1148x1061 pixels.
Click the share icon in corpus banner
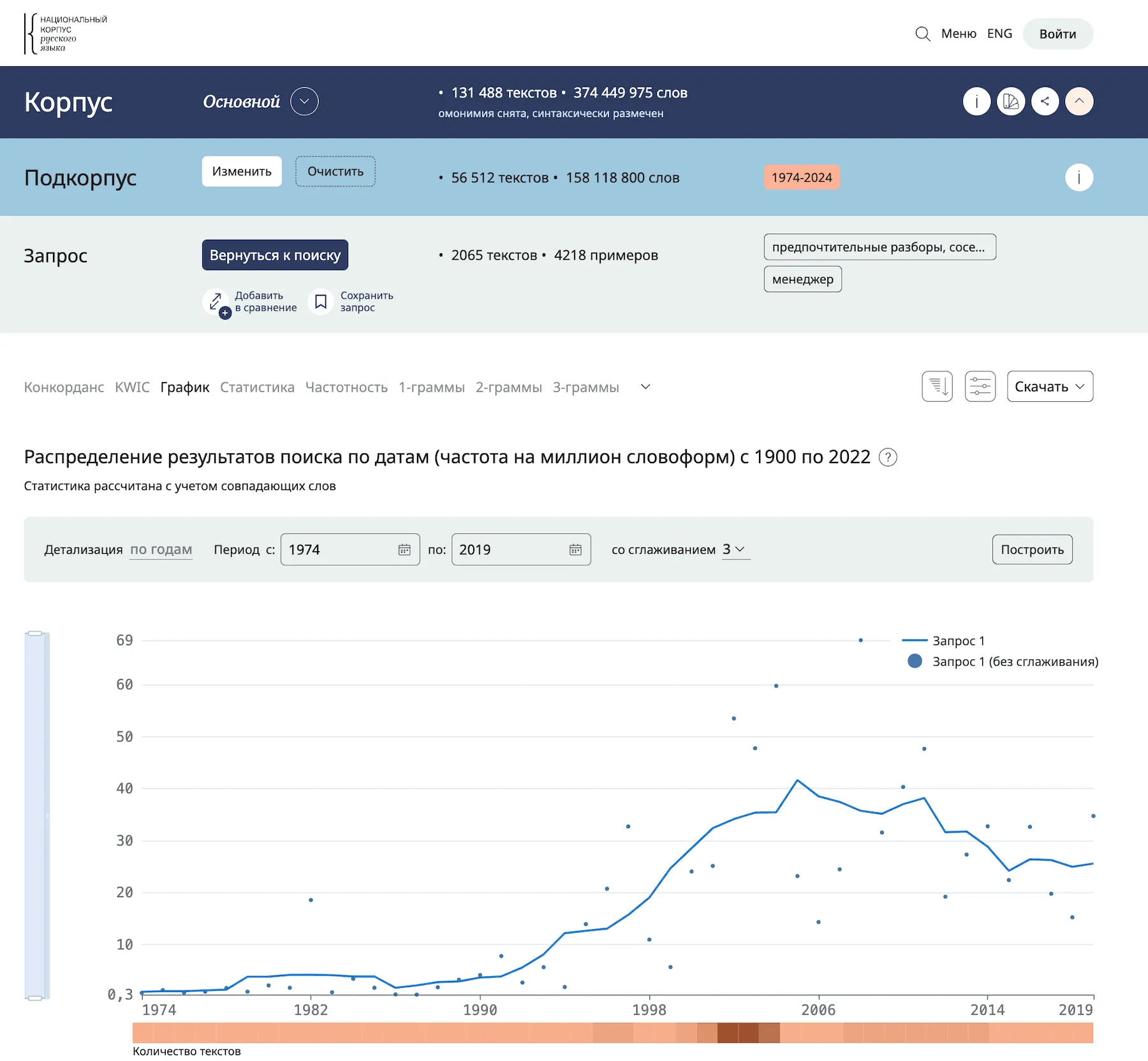point(1045,101)
